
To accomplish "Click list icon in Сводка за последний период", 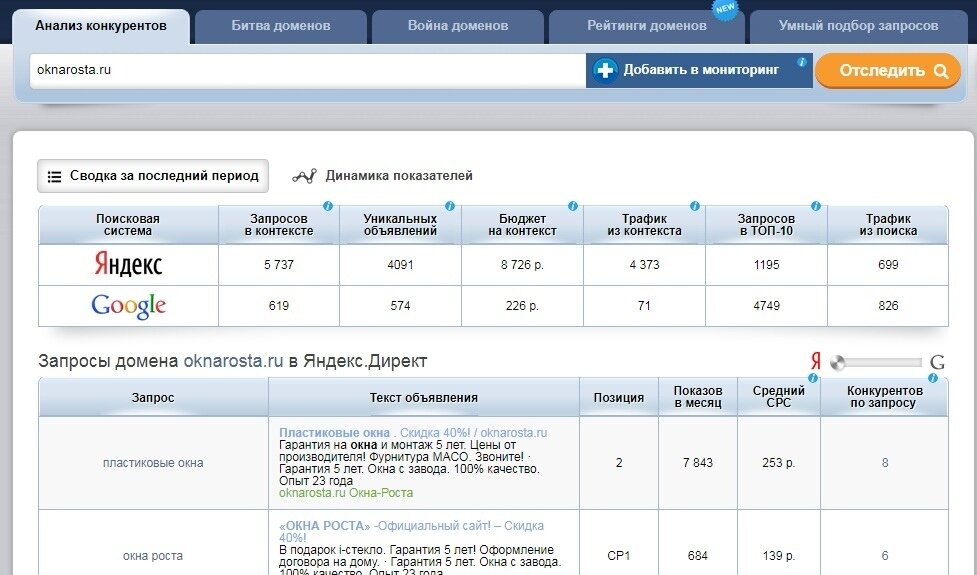I will [54, 177].
